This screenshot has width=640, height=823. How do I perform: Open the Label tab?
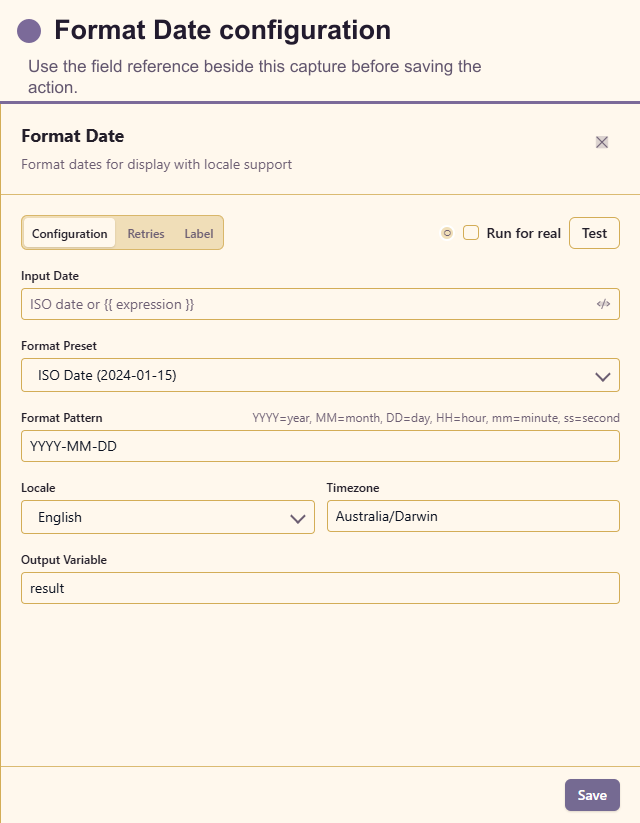[x=198, y=233]
